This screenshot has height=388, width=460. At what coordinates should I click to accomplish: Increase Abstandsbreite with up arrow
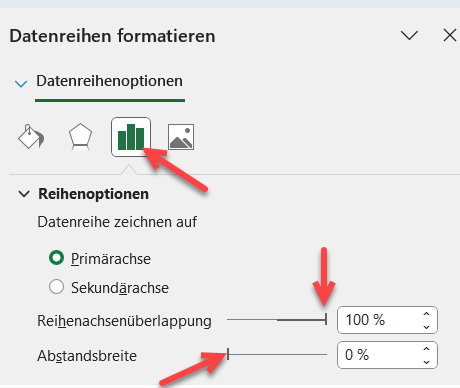tap(426, 349)
